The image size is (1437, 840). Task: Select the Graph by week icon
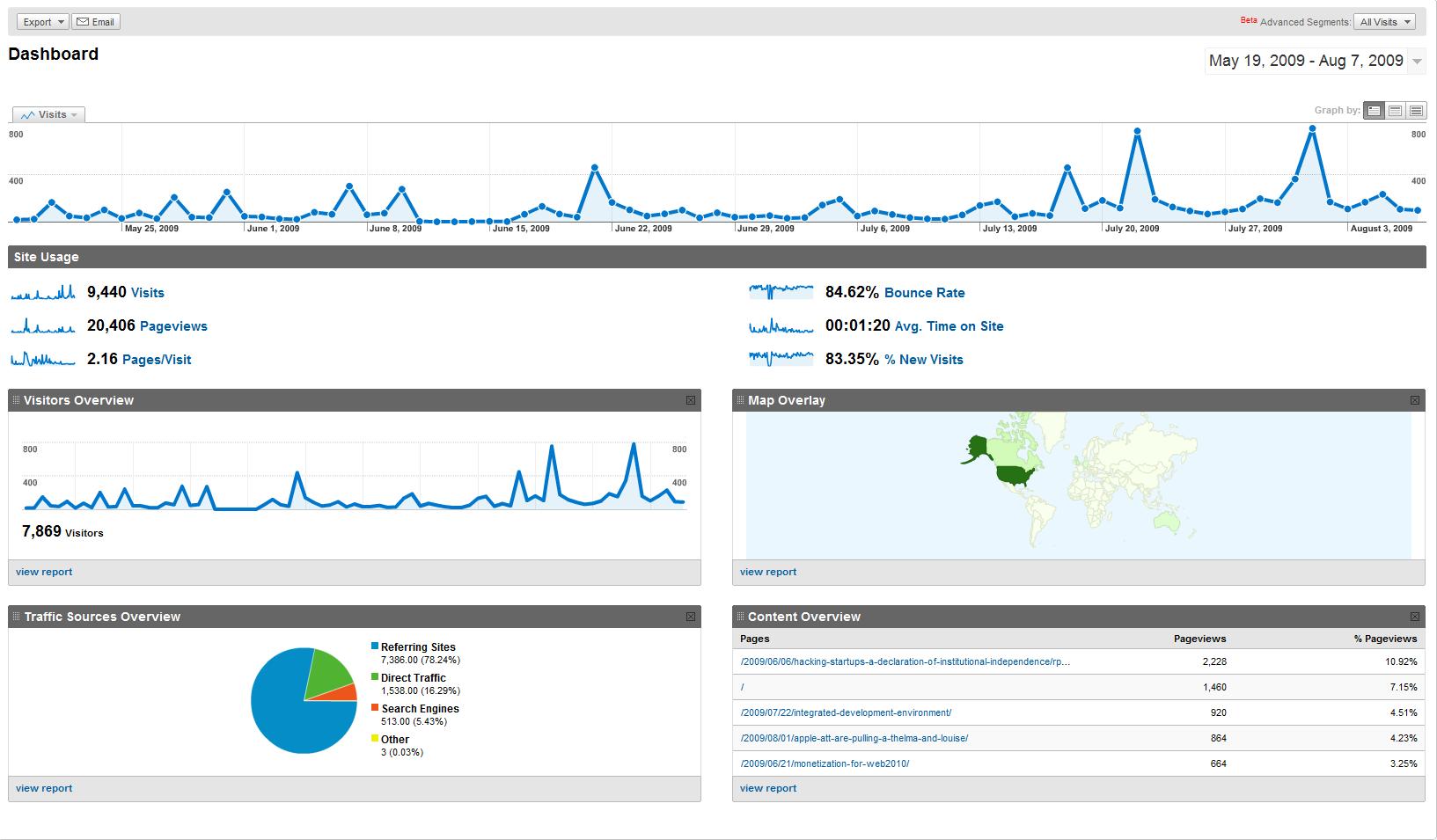[1395, 110]
